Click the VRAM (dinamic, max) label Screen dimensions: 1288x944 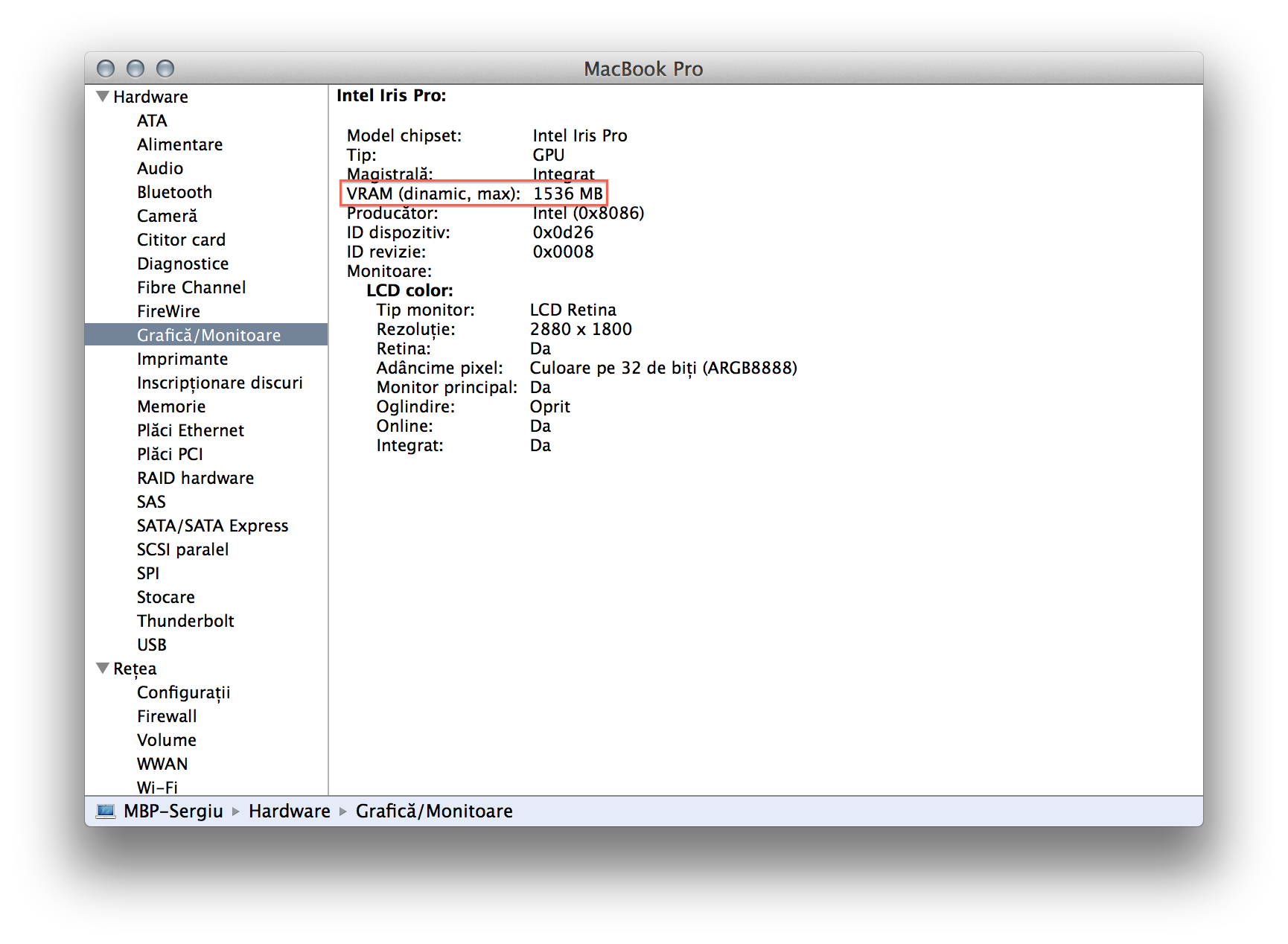pos(433,194)
